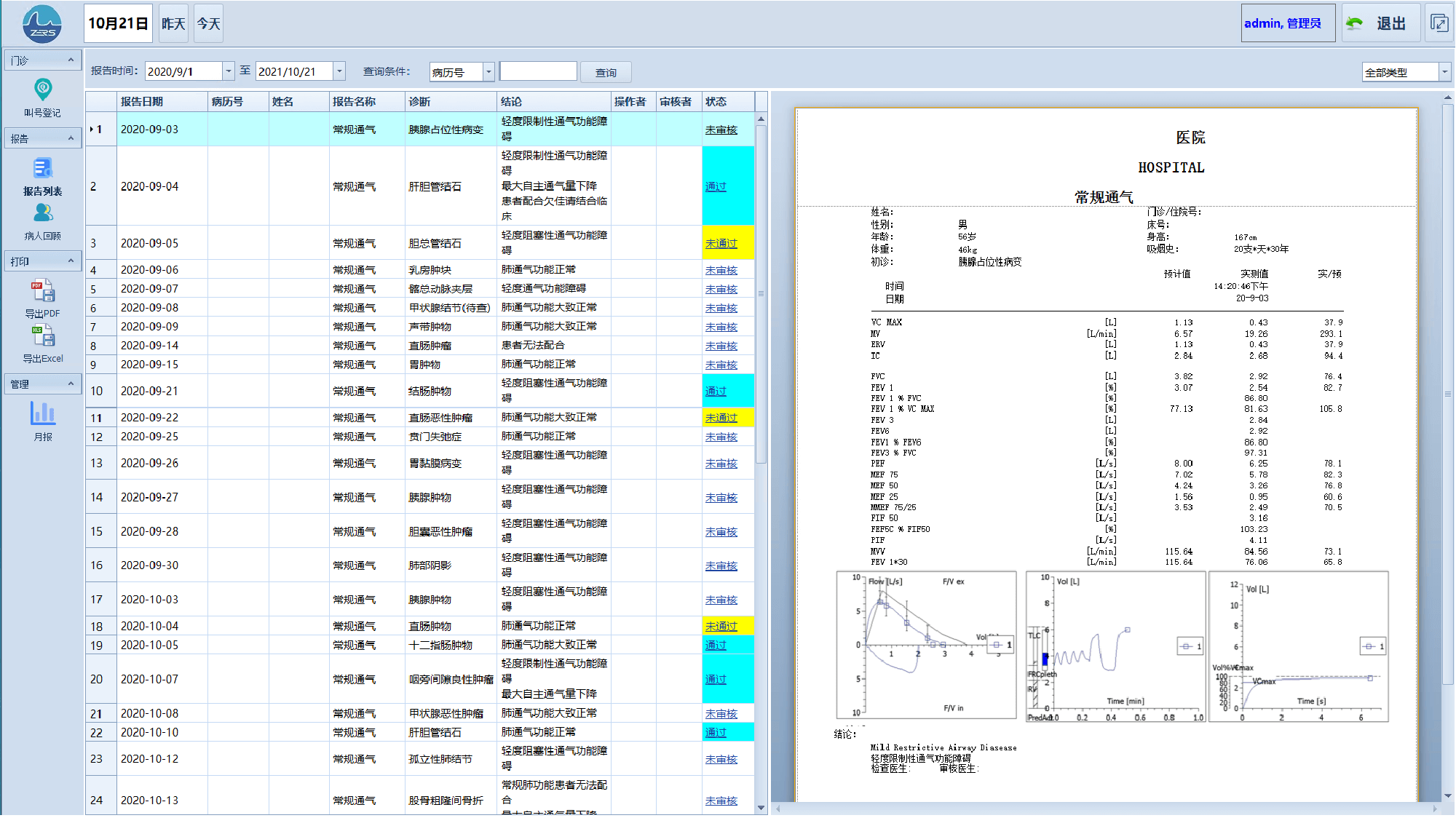Screen dimensions: 1456x818
Task: Open the 全部类型 type filter dropdown
Action: click(1445, 72)
